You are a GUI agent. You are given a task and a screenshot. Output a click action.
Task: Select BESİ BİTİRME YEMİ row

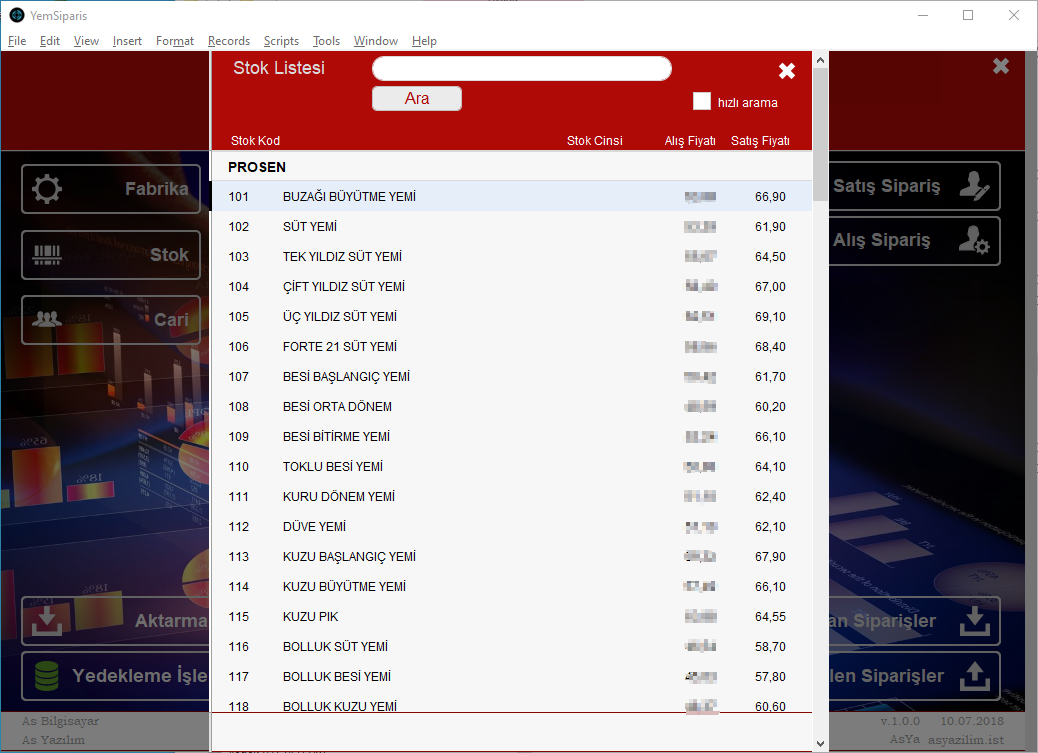tap(511, 436)
